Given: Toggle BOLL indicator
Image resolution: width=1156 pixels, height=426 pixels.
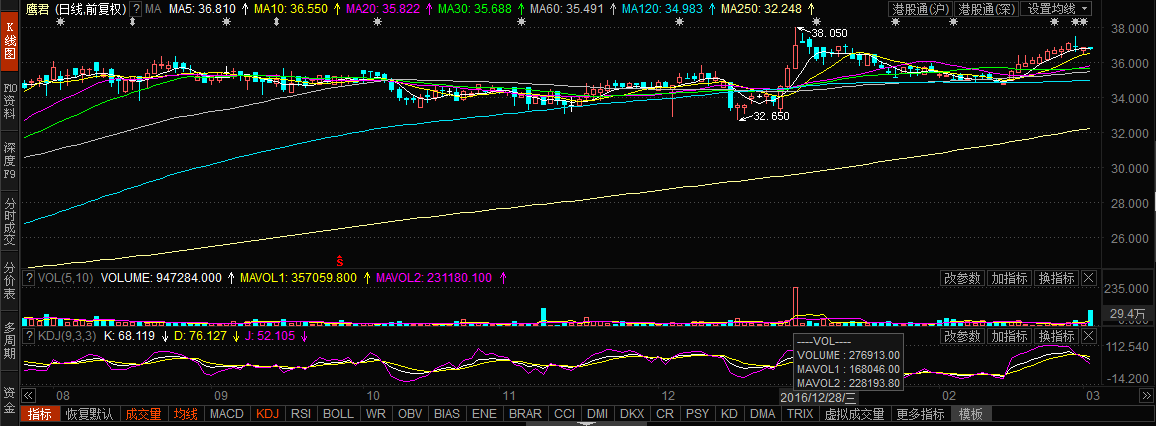Looking at the screenshot, I should coord(338,414).
